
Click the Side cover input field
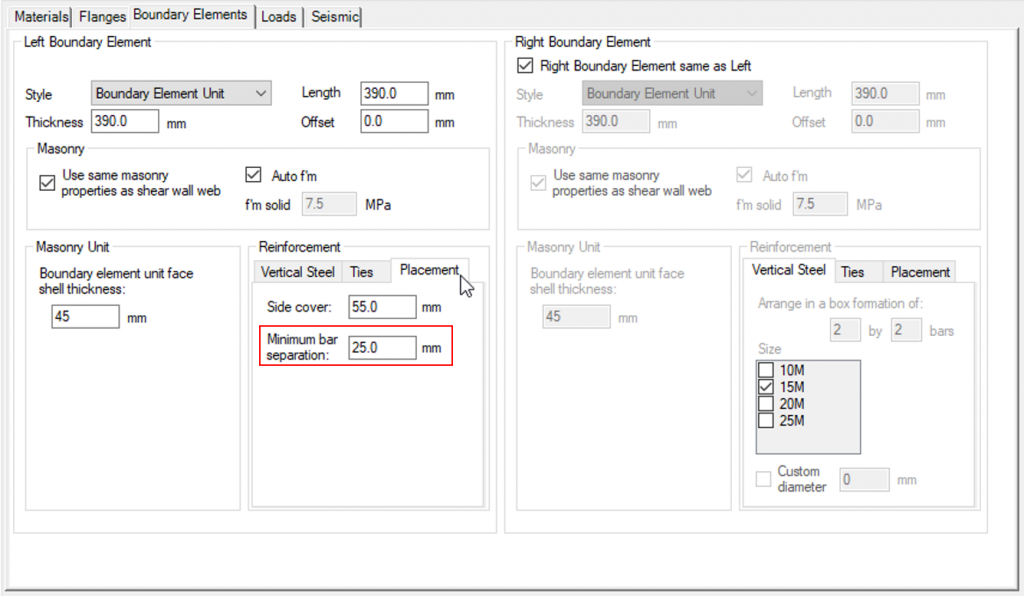(x=382, y=307)
